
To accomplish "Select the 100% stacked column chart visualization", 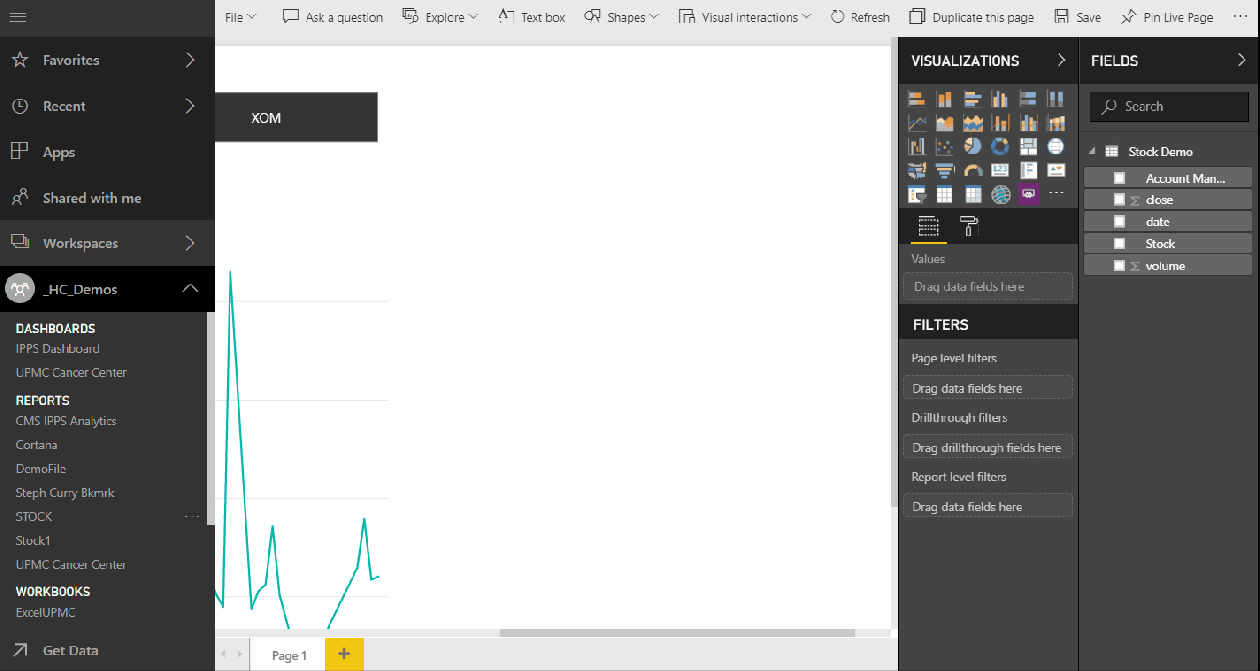I will [x=1056, y=98].
